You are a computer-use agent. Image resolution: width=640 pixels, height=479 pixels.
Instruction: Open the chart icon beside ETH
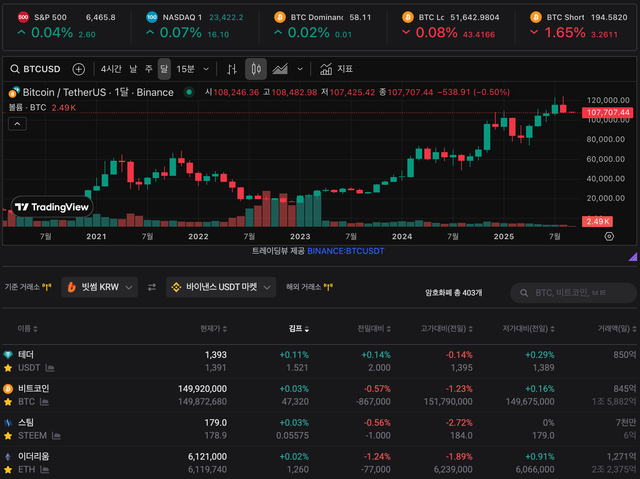click(44, 470)
